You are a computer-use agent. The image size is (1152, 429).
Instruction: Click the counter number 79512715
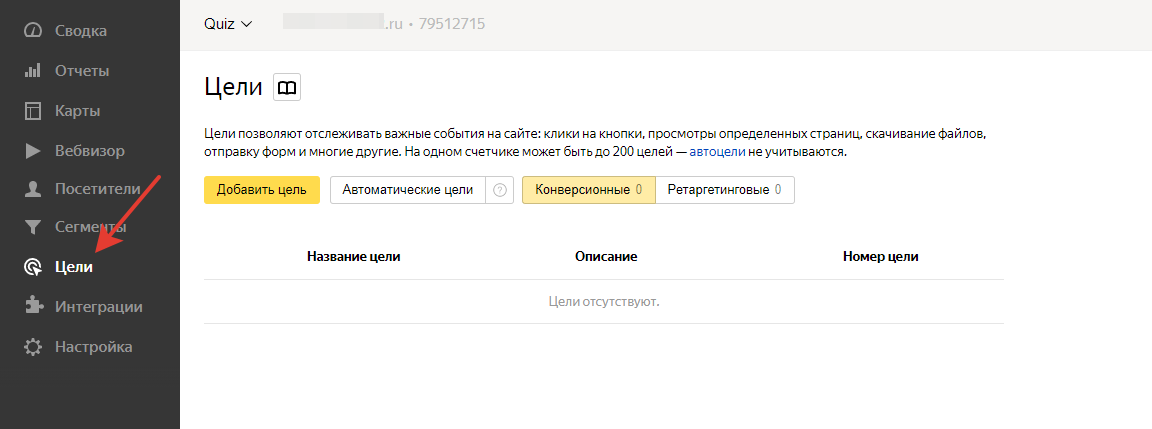tap(451, 24)
